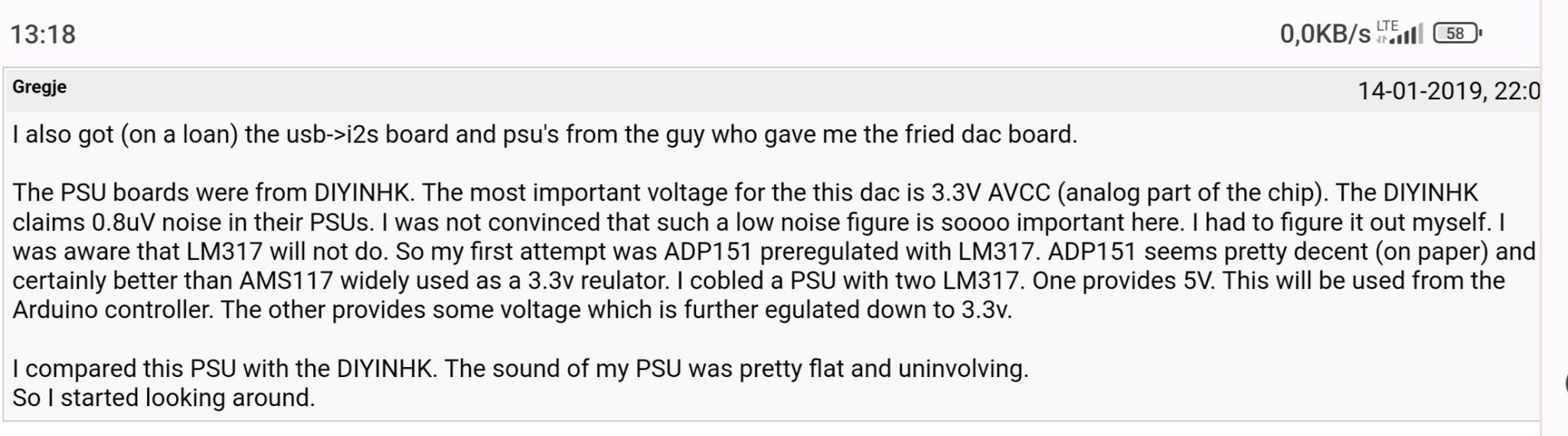Click the first paragraph about the usb->i2s board
Image resolution: width=1568 pixels, height=436 pixels.
pos(544,135)
